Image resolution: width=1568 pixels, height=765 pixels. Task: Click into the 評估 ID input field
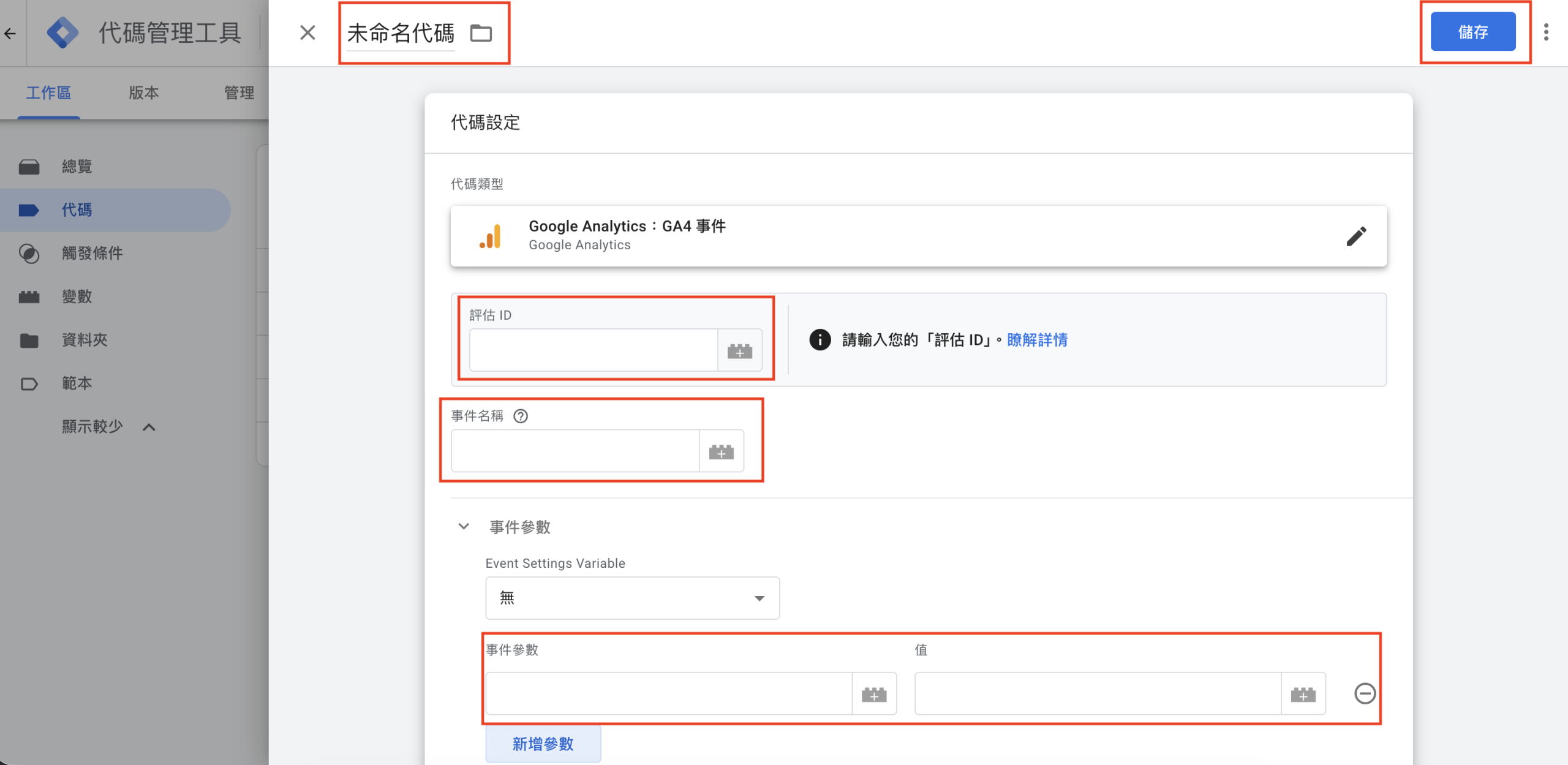click(x=594, y=350)
